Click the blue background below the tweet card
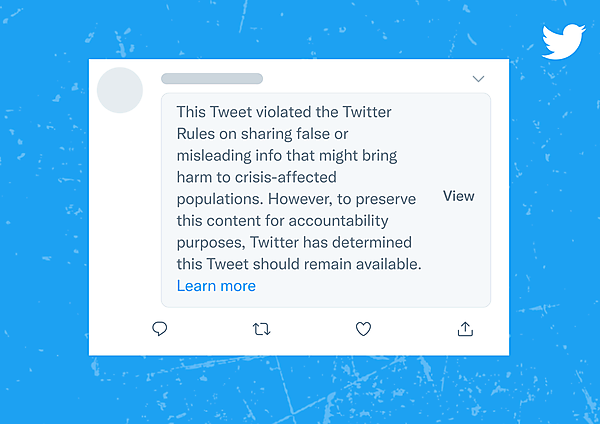Screen dimensions: 600x424 (300, 390)
